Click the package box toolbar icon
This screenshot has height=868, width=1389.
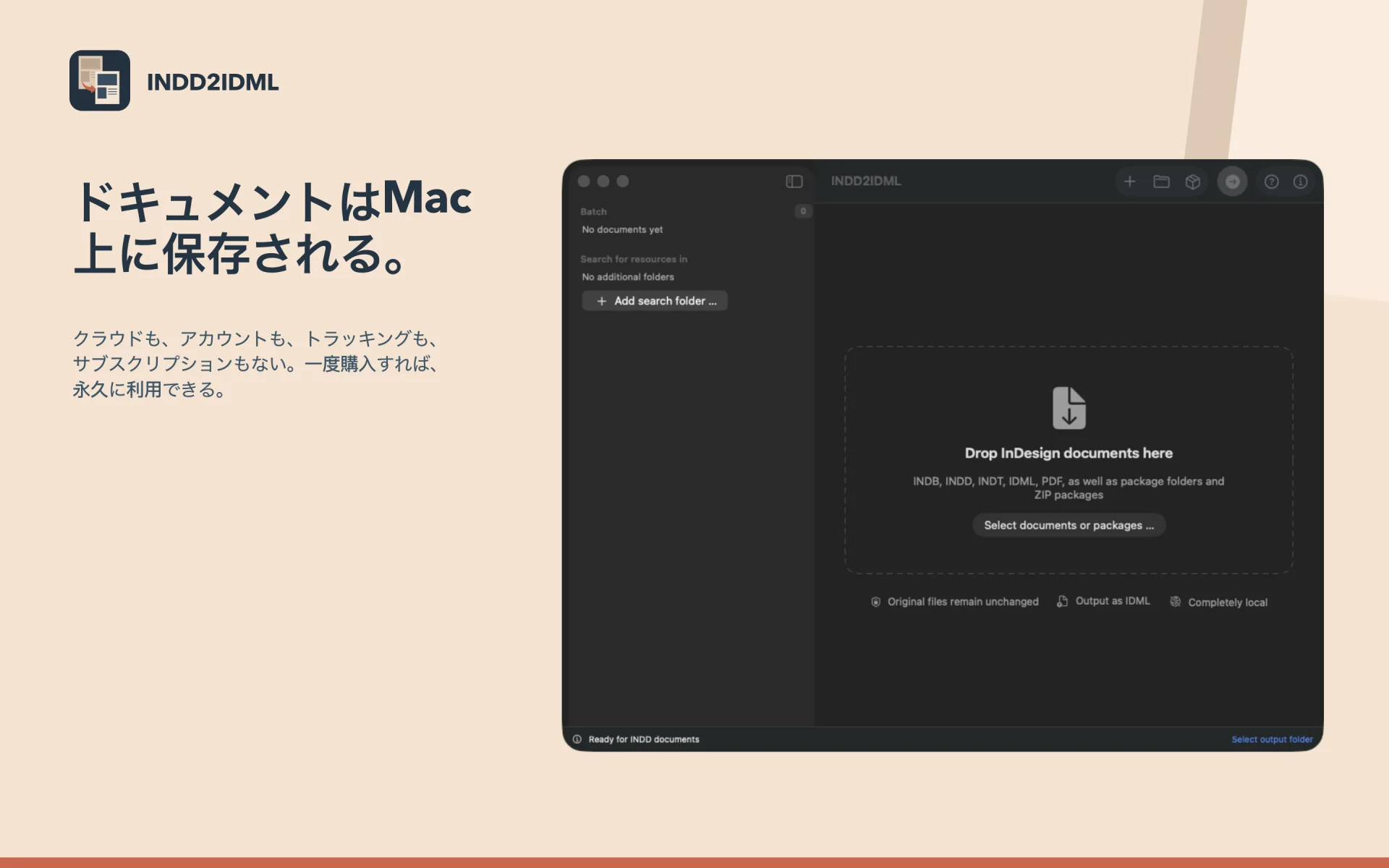(1193, 182)
